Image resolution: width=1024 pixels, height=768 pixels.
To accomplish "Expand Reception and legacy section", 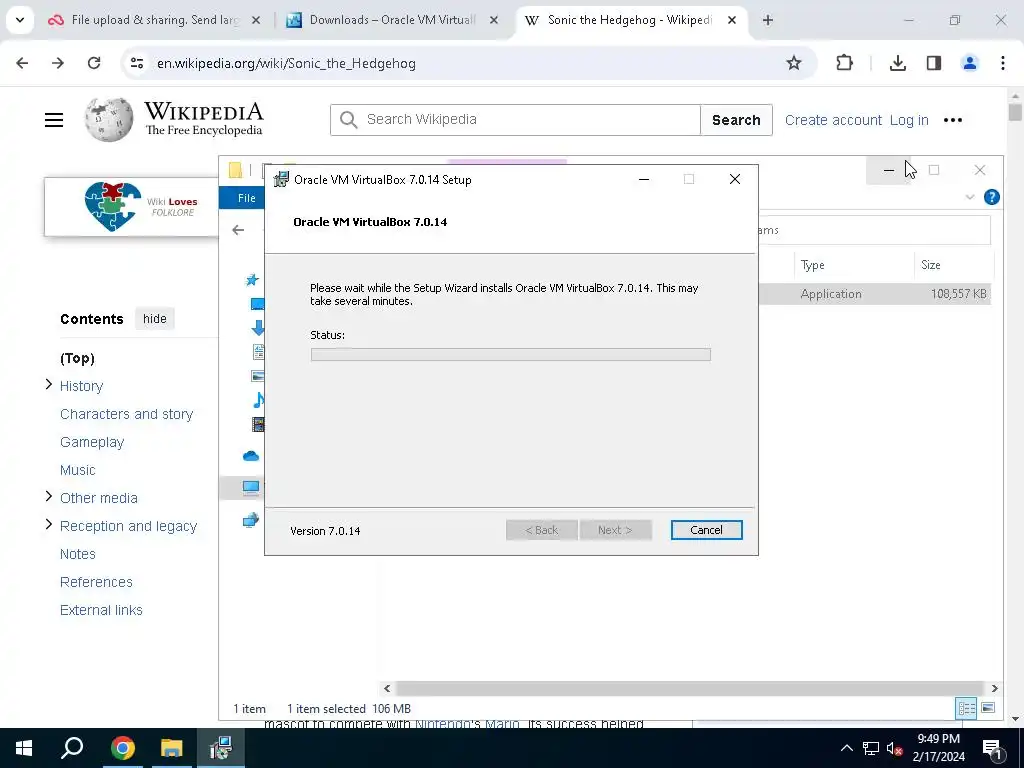I will pyautogui.click(x=48, y=524).
